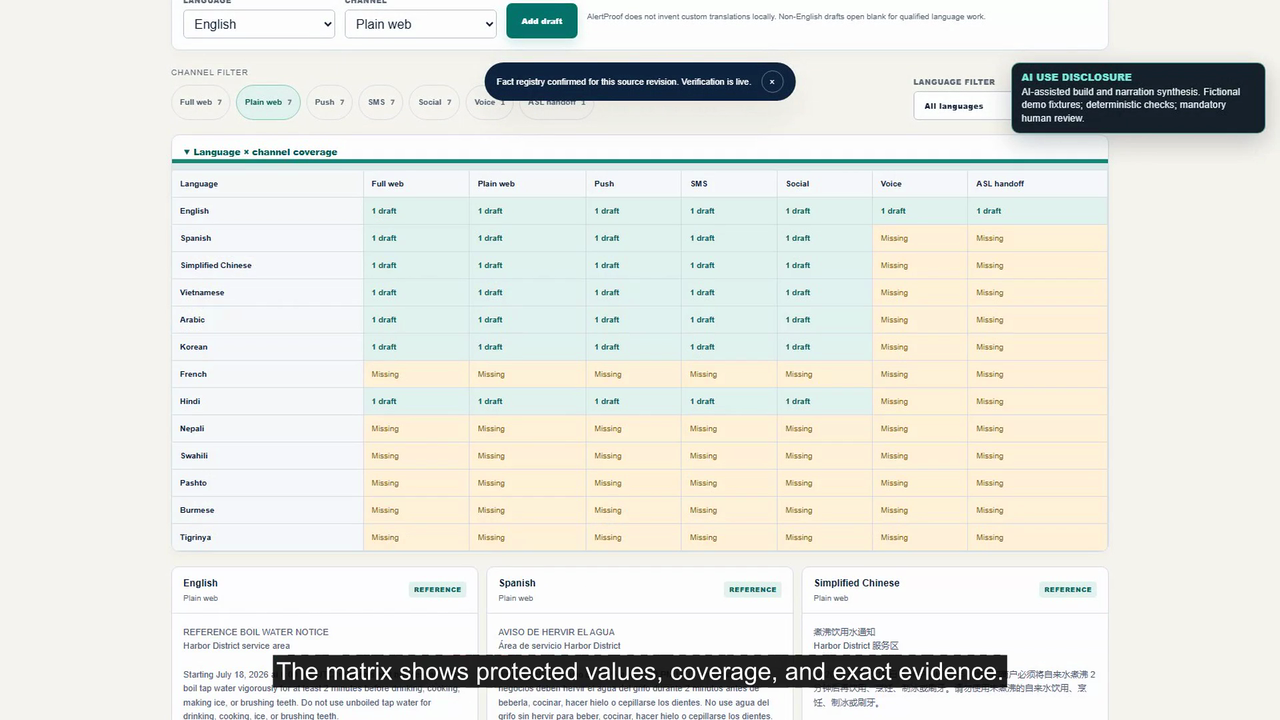Select the Social channel filter chip
This screenshot has height=720, width=1280.
(x=435, y=102)
